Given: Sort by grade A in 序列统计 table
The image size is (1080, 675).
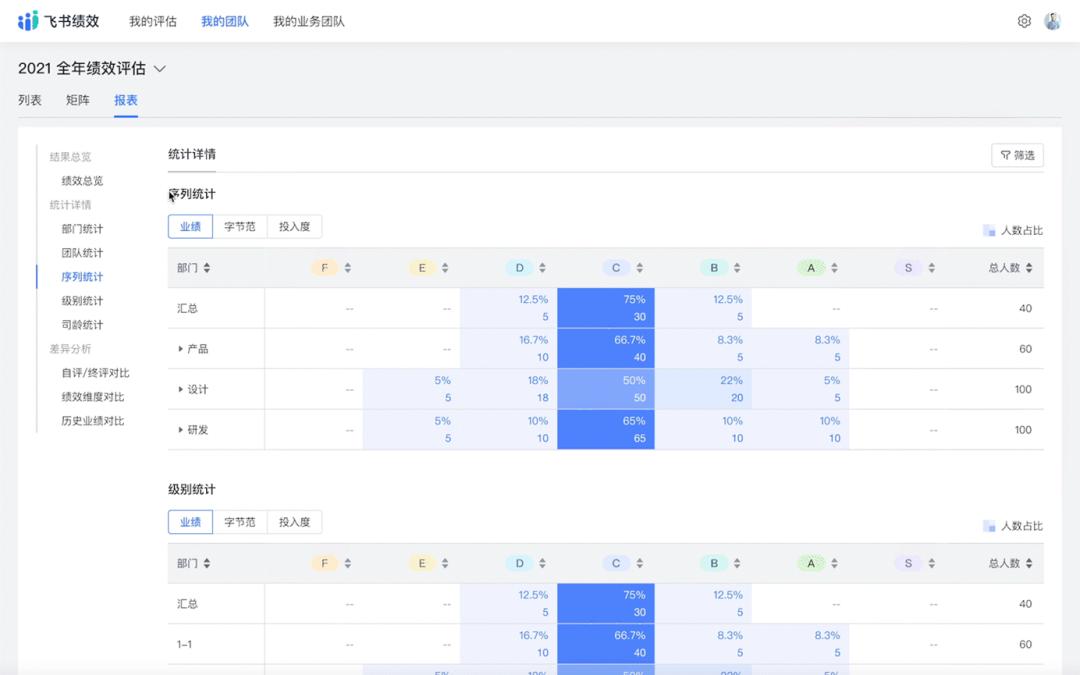Looking at the screenshot, I should [834, 268].
